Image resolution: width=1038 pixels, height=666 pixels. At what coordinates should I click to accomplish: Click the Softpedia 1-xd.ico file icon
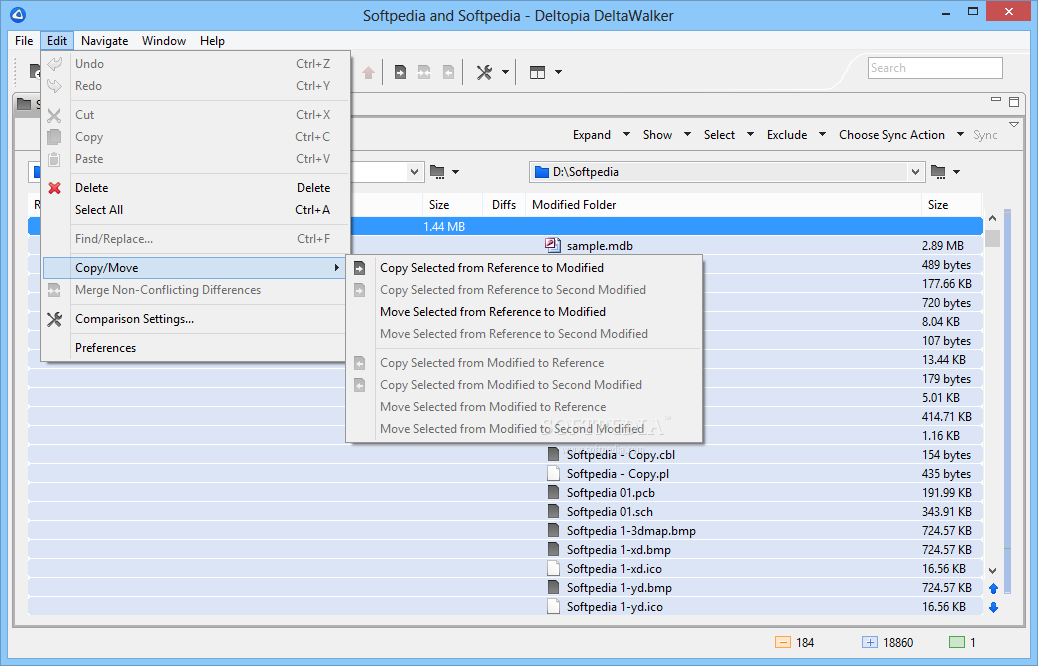[x=553, y=569]
